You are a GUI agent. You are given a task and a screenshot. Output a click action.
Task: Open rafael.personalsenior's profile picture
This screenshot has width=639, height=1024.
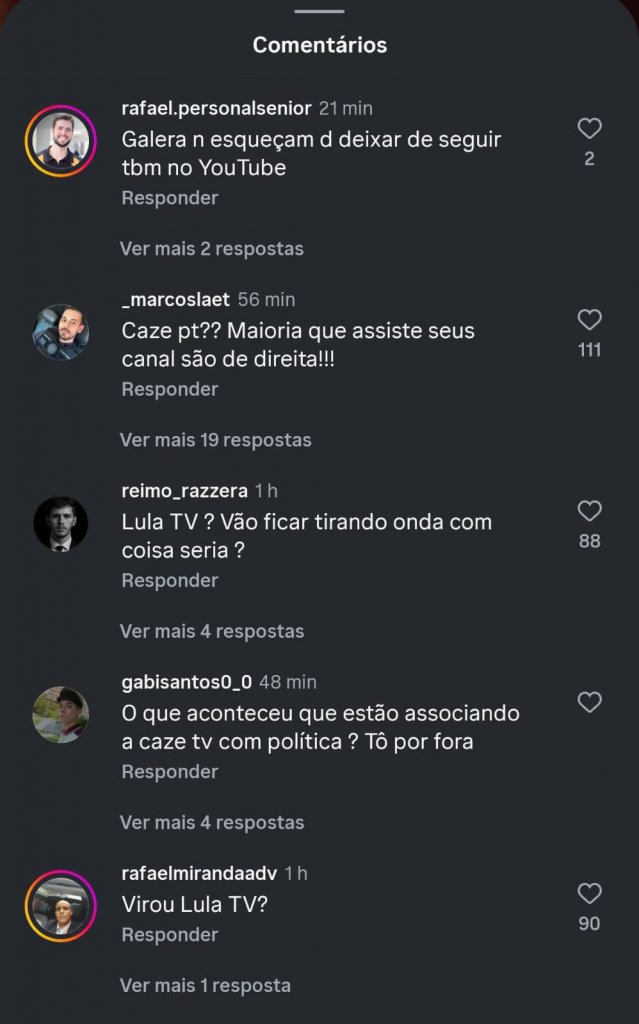pos(61,141)
